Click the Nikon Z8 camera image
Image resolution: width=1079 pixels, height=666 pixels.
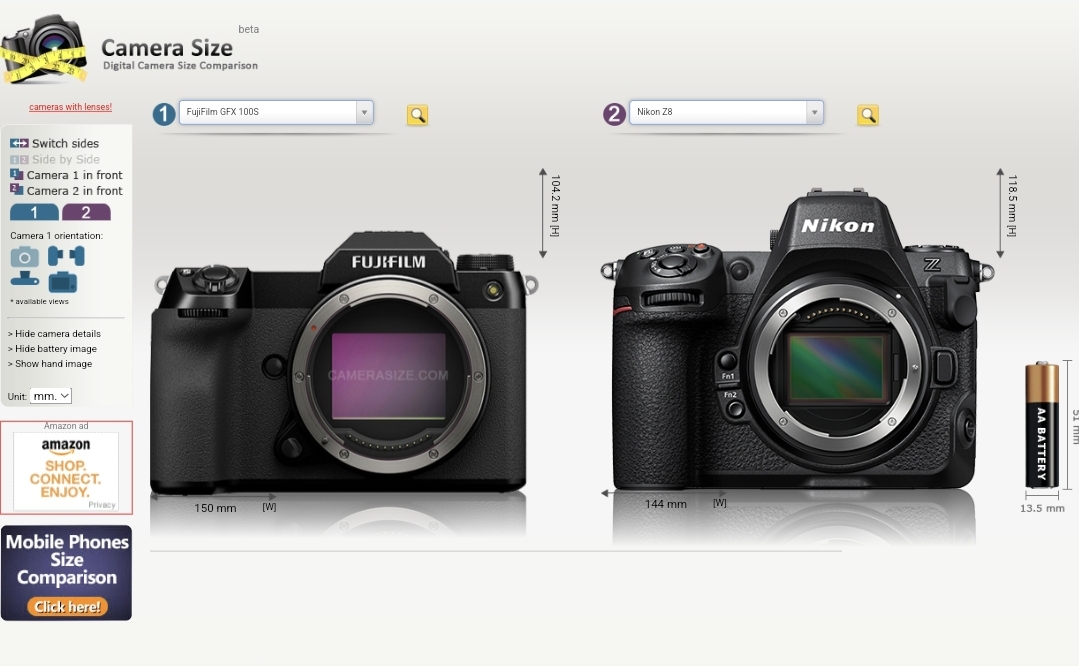pos(797,340)
